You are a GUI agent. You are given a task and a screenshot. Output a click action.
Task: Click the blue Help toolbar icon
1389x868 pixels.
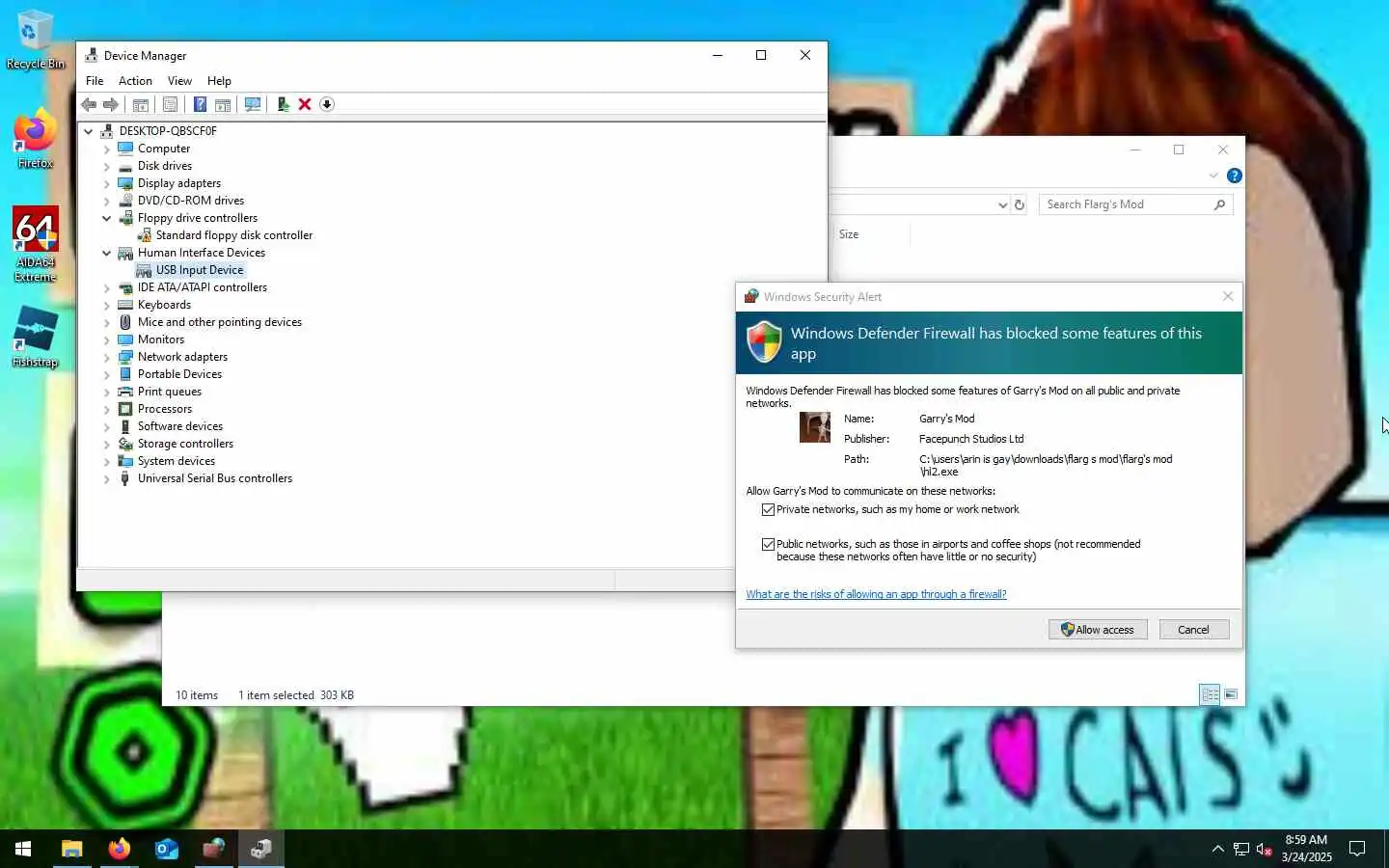(200, 104)
